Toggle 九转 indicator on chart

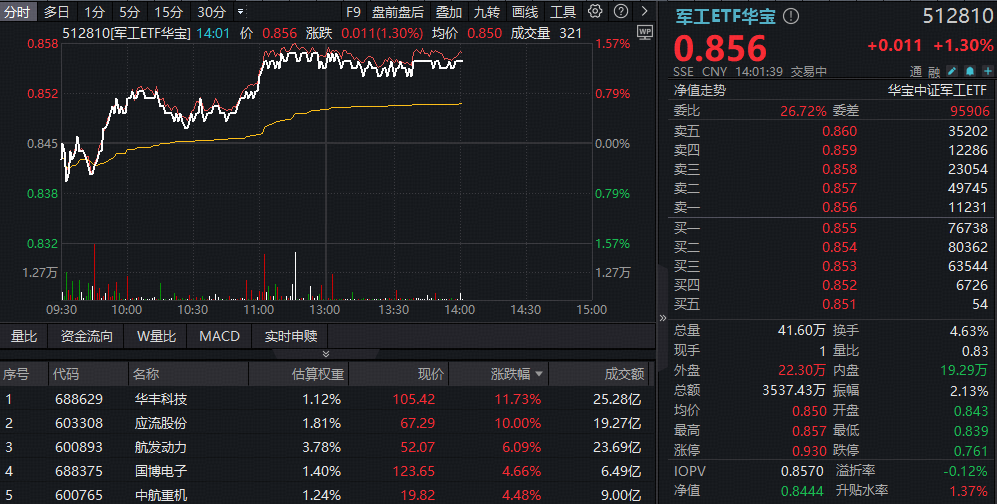(x=487, y=12)
